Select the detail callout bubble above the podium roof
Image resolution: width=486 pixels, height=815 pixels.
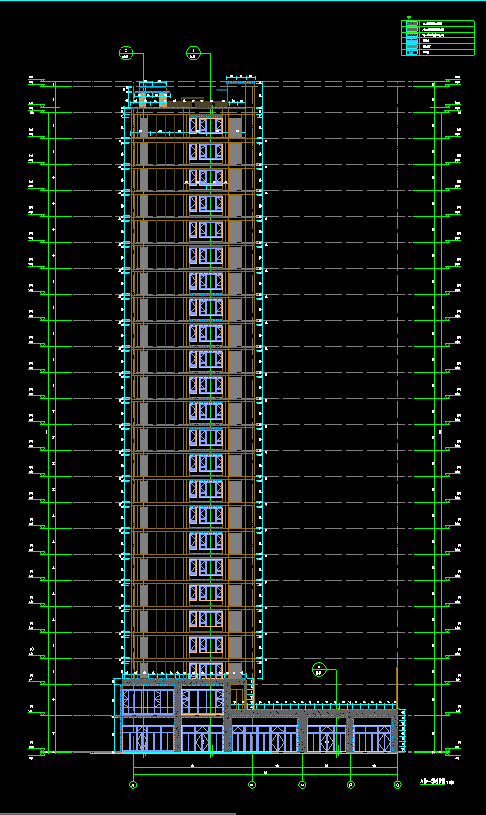(319, 670)
